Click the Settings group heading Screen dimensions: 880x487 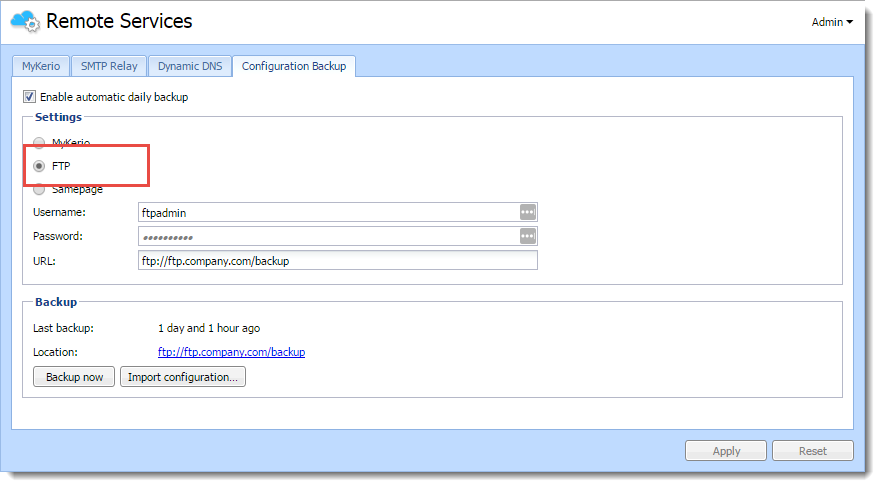(x=58, y=117)
